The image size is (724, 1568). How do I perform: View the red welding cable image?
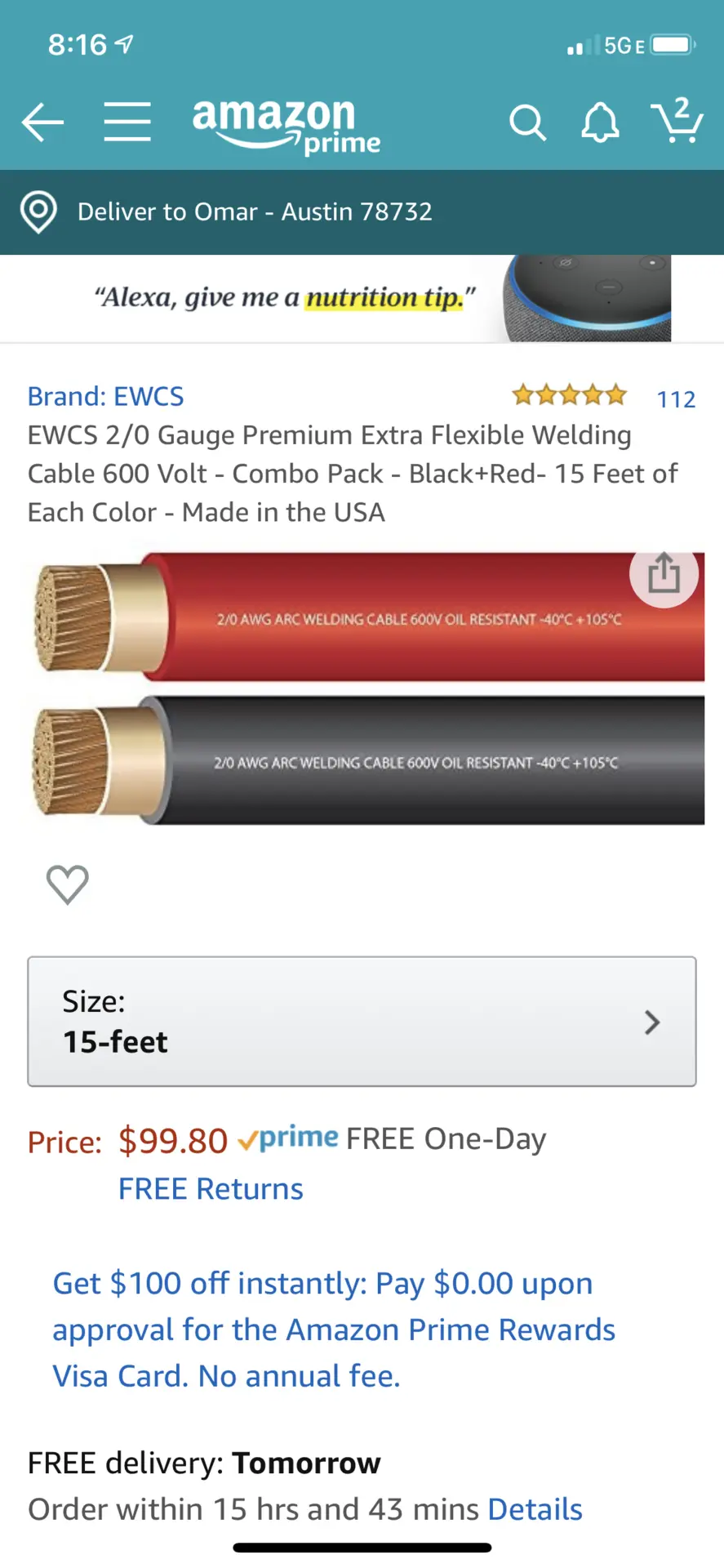pos(367,617)
